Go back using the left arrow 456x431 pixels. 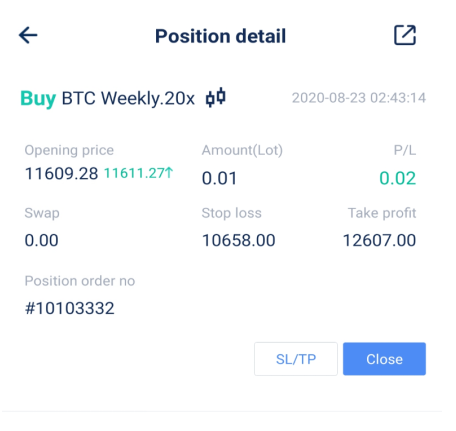(x=28, y=35)
